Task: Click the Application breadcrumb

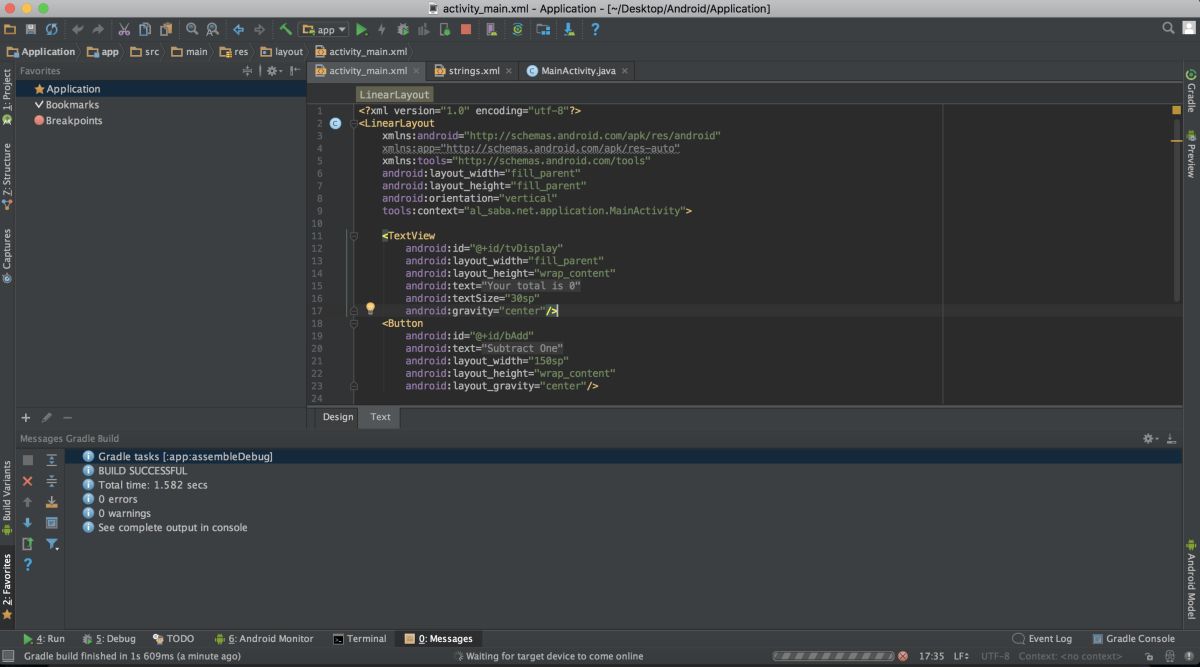Action: pos(41,52)
